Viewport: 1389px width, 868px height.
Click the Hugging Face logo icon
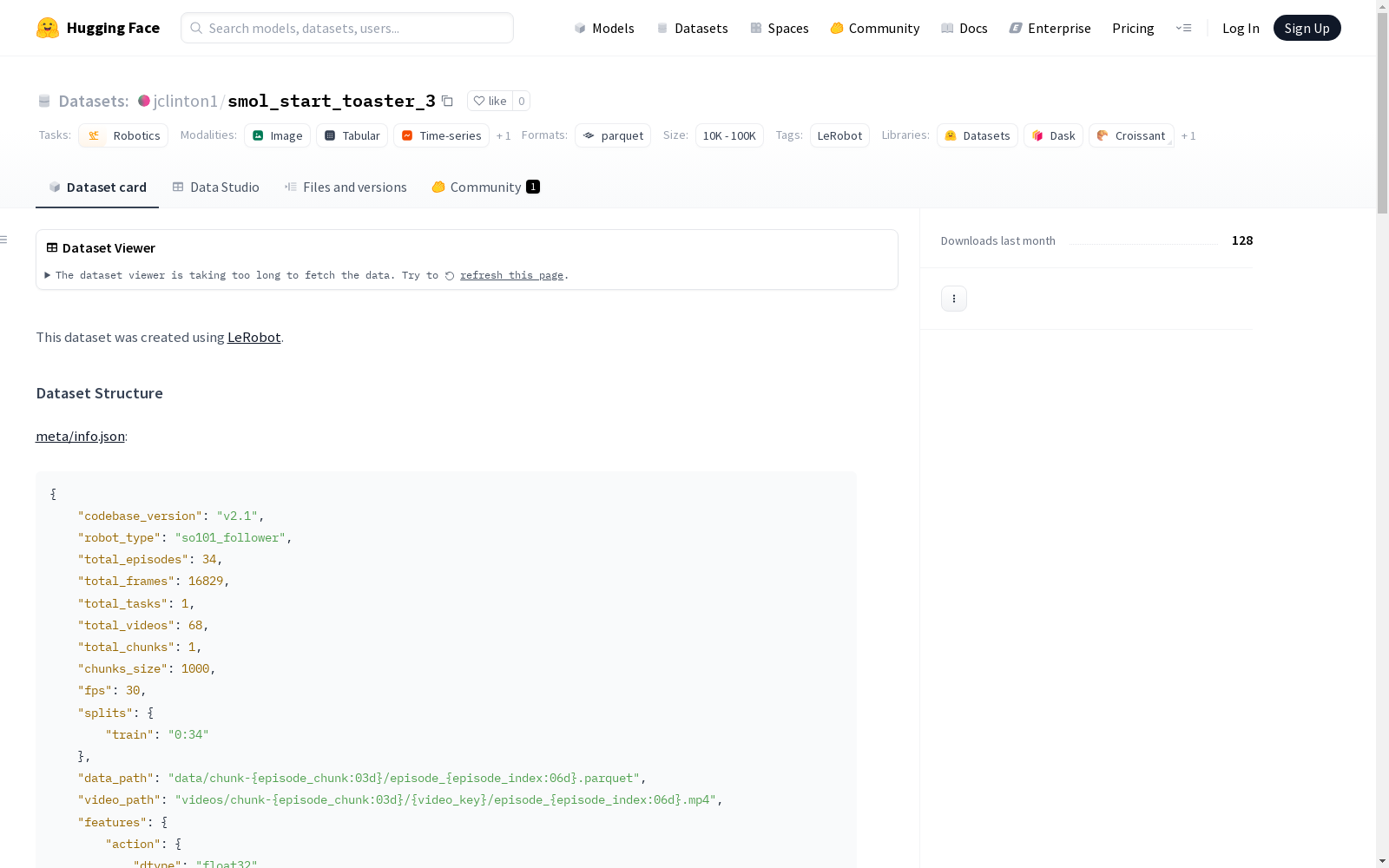48,28
